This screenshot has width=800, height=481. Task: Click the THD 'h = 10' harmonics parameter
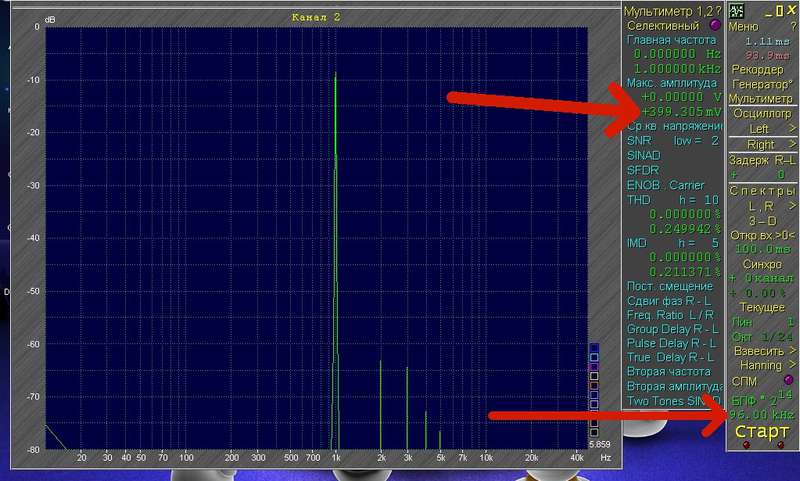coord(698,199)
